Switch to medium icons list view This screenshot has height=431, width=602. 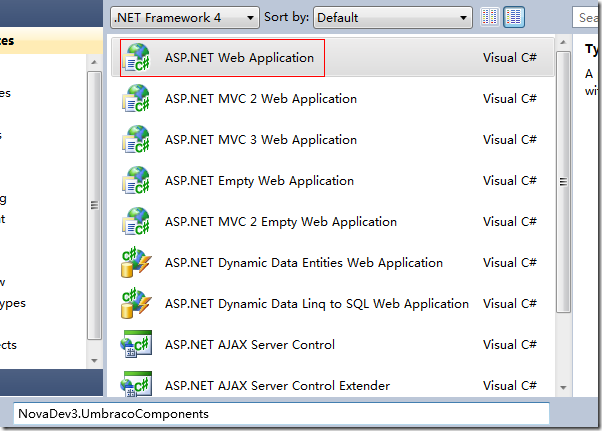point(514,17)
